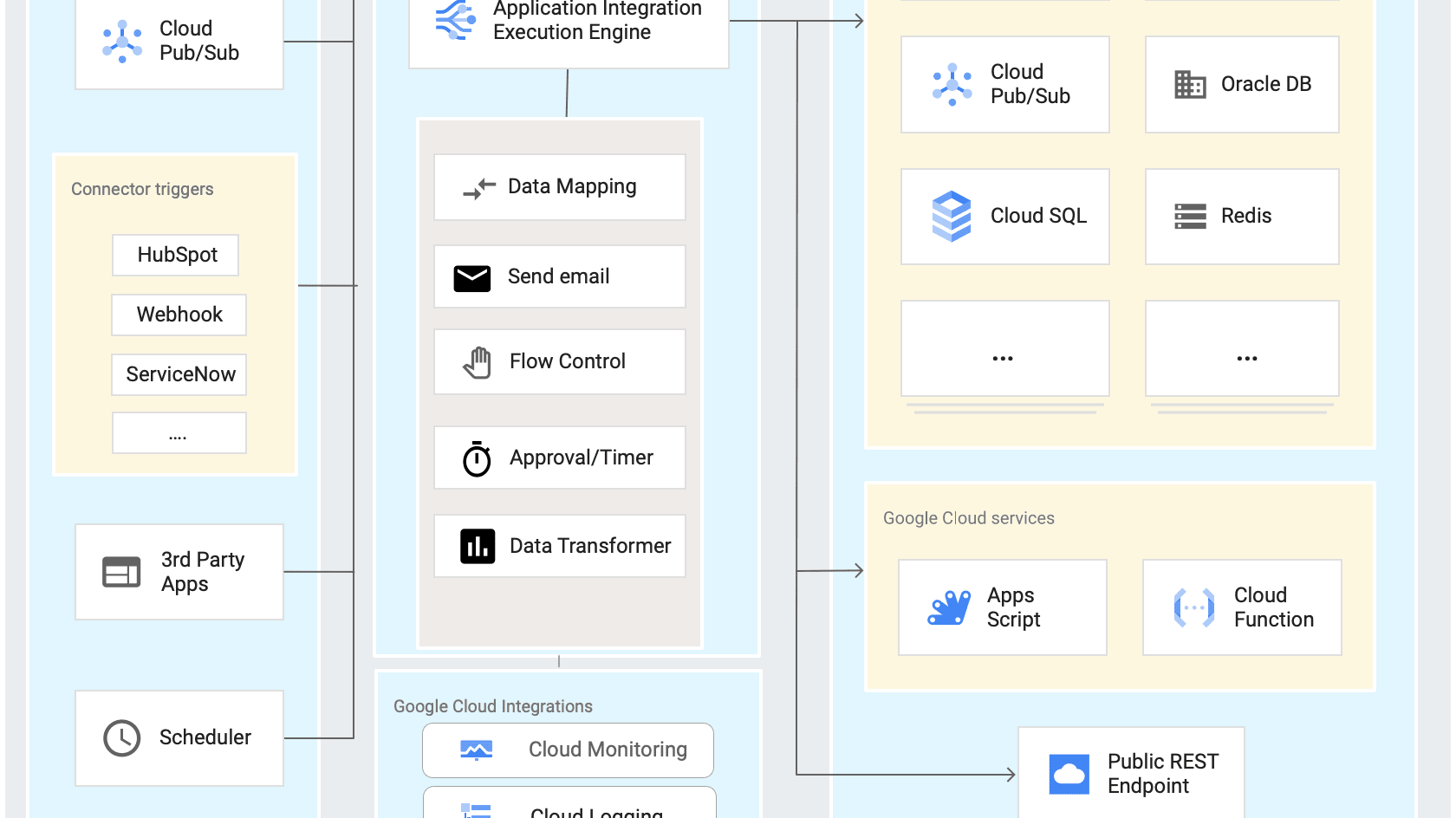Click the Google Cloud services heading
This screenshot has width=1456, height=818.
[x=969, y=518]
